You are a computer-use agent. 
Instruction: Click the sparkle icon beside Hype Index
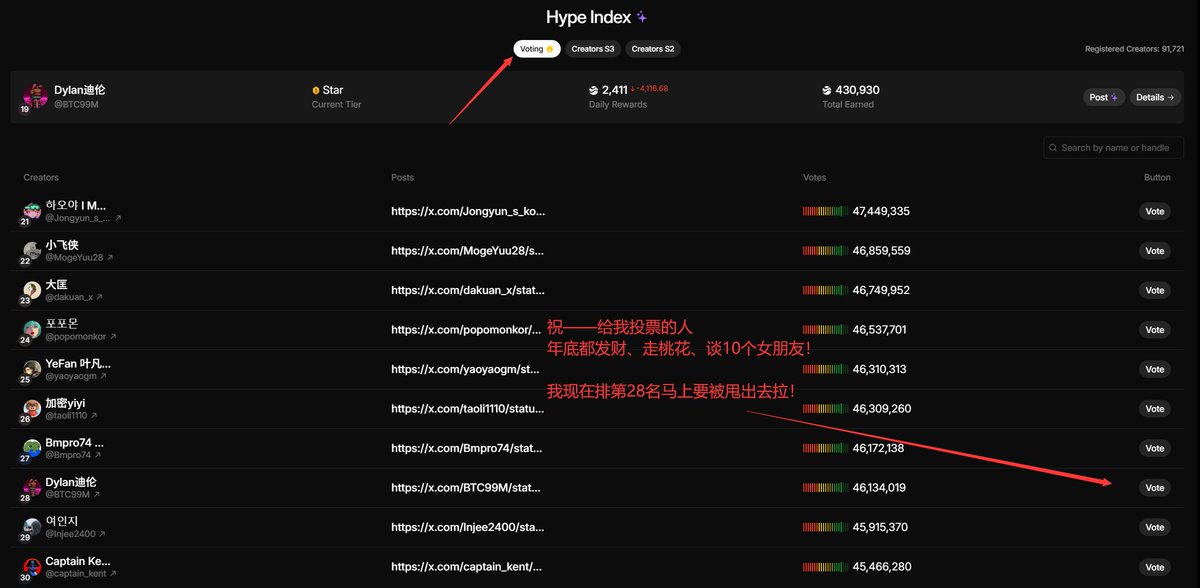click(642, 17)
